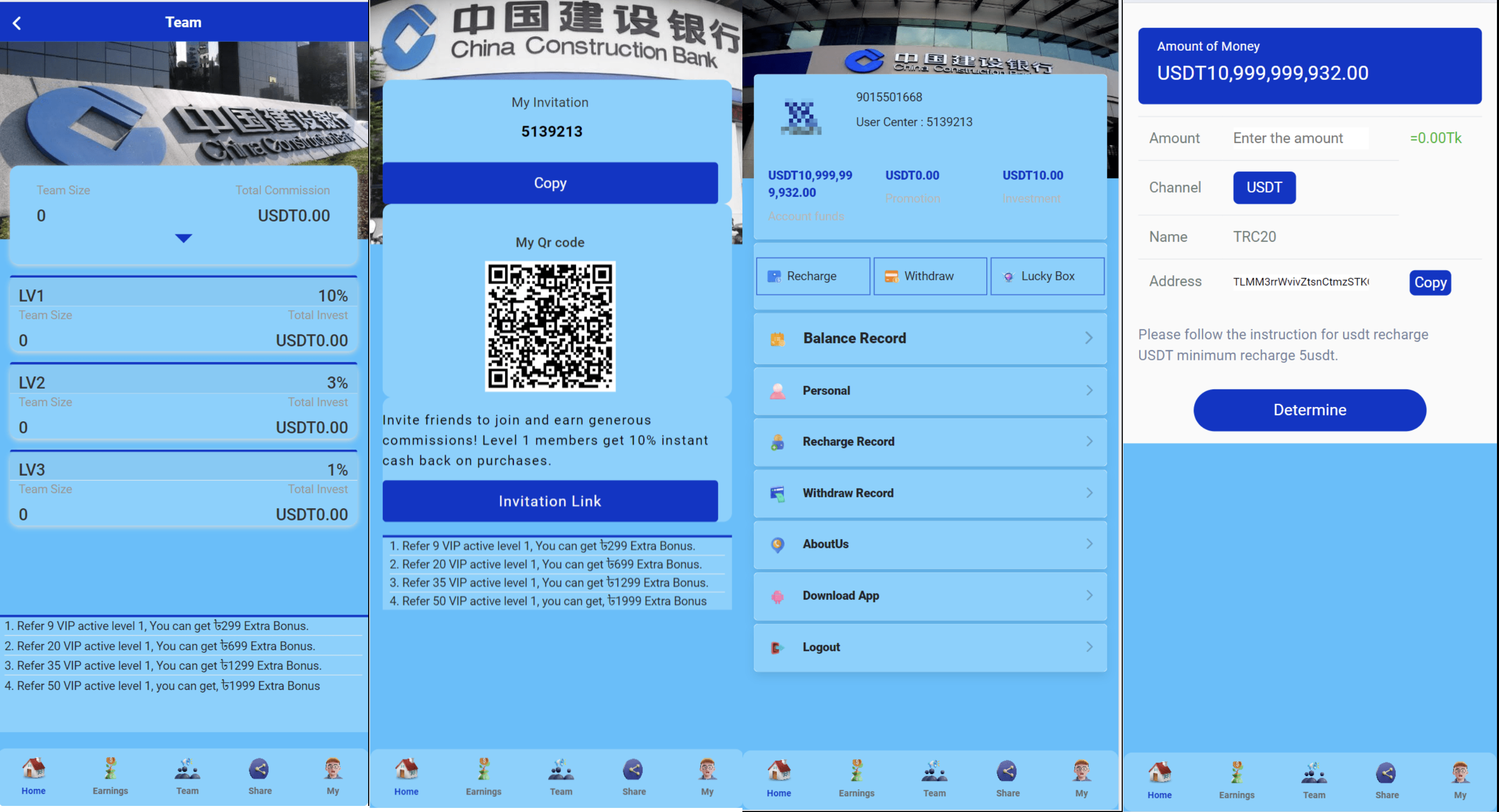Viewport: 1499px width, 812px height.
Task: Open the Download App menu item
Action: coord(929,596)
